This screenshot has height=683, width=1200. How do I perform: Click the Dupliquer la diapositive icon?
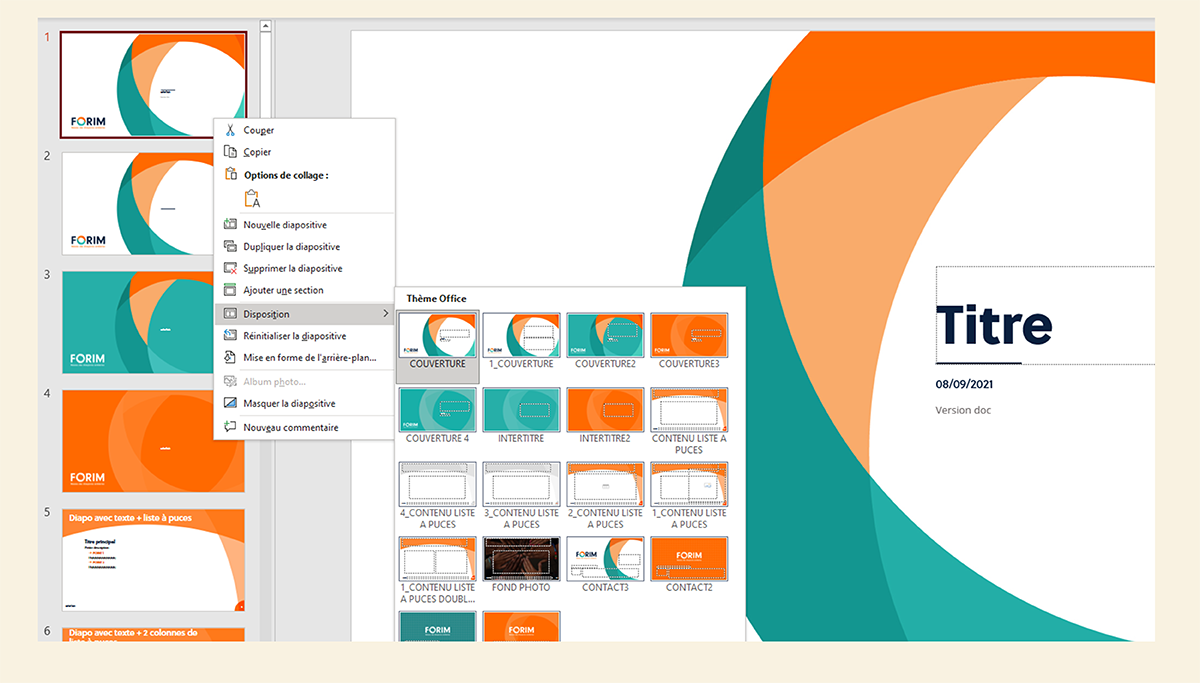click(x=230, y=247)
